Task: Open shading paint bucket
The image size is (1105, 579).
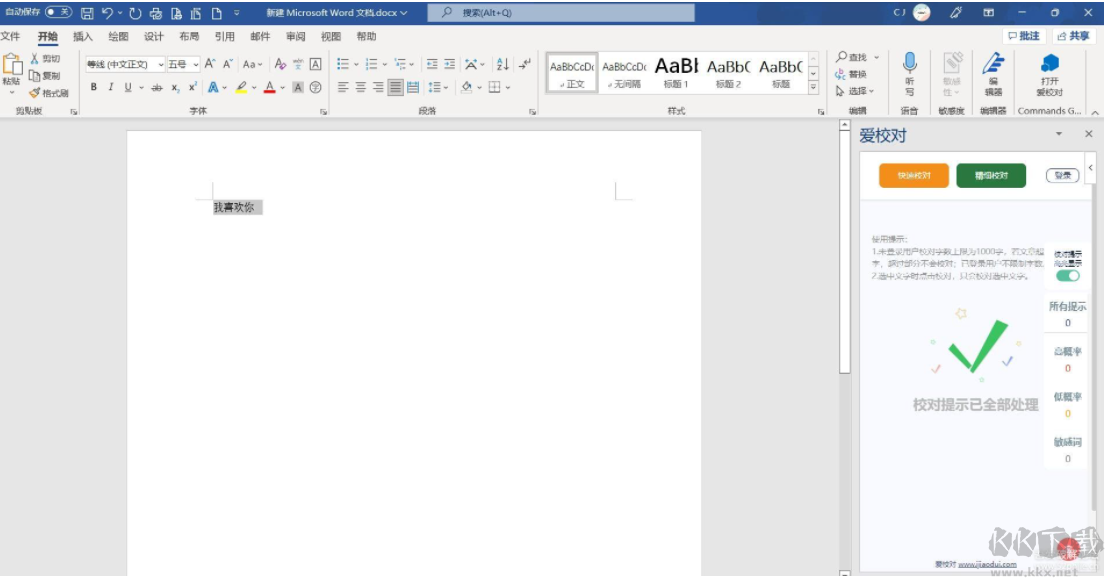Action: 466,87
